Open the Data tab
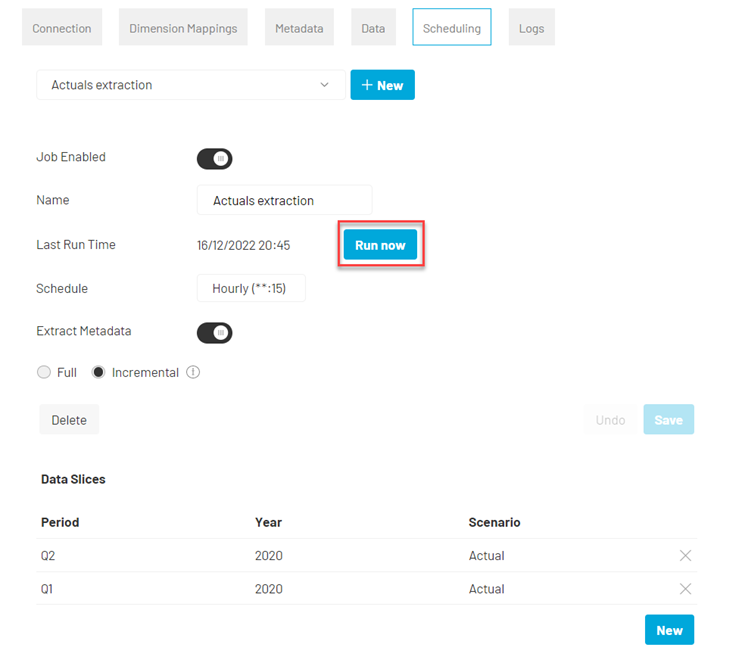This screenshot has height=666, width=745. tap(373, 27)
